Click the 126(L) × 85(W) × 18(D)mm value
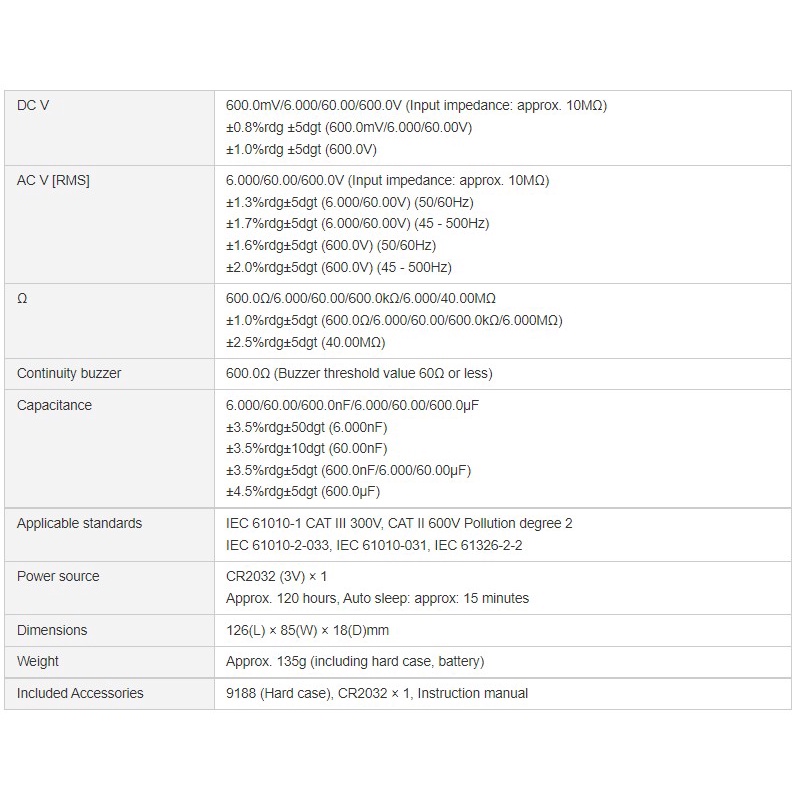 [307, 630]
